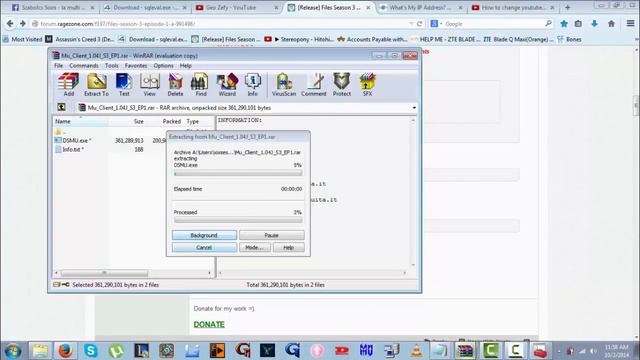This screenshot has height=360, width=640.
Task: Click Help button in extraction dialog
Action: [289, 248]
